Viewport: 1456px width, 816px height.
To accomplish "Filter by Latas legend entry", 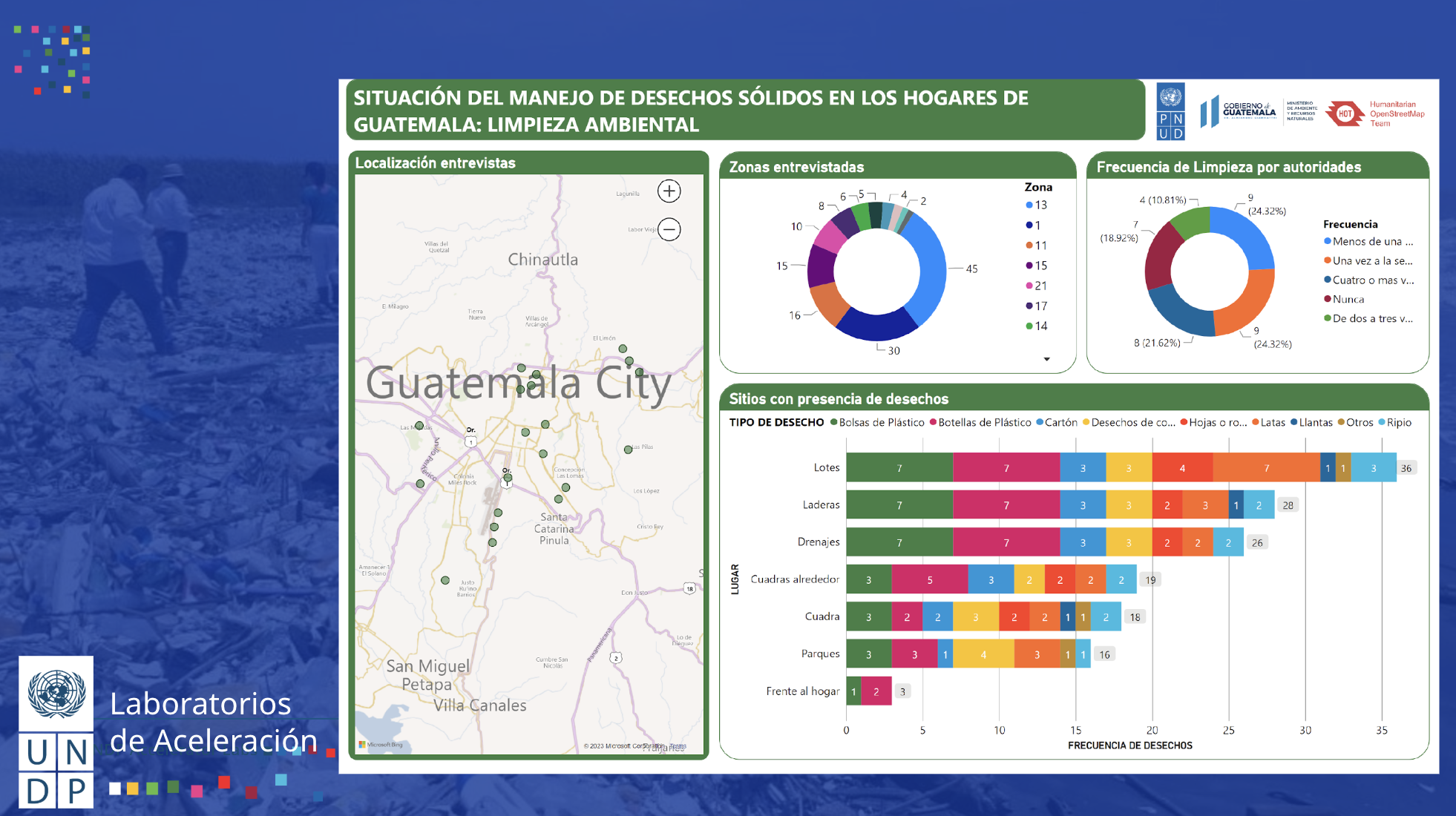I will click(x=1268, y=422).
